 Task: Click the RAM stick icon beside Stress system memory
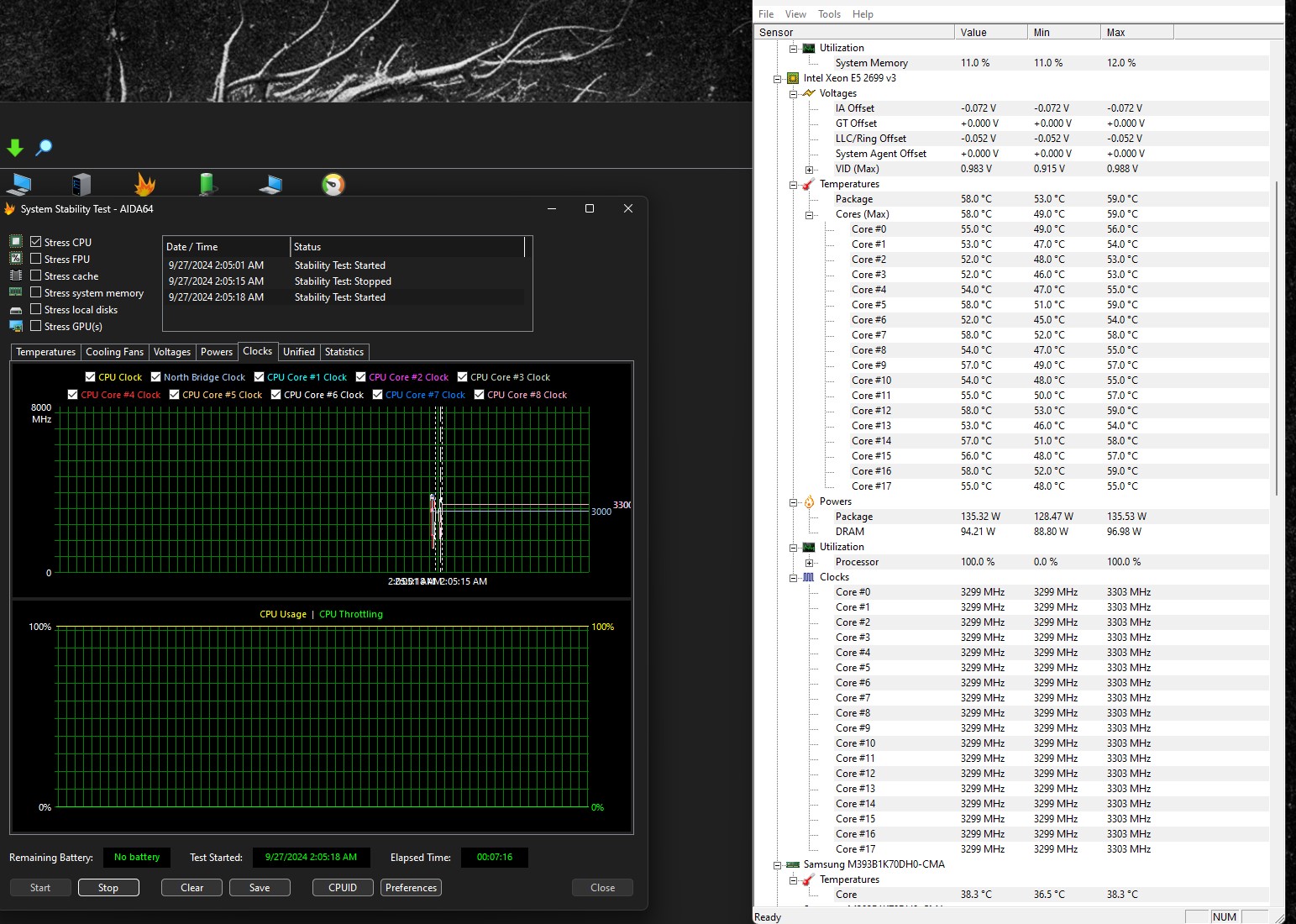coord(16,292)
